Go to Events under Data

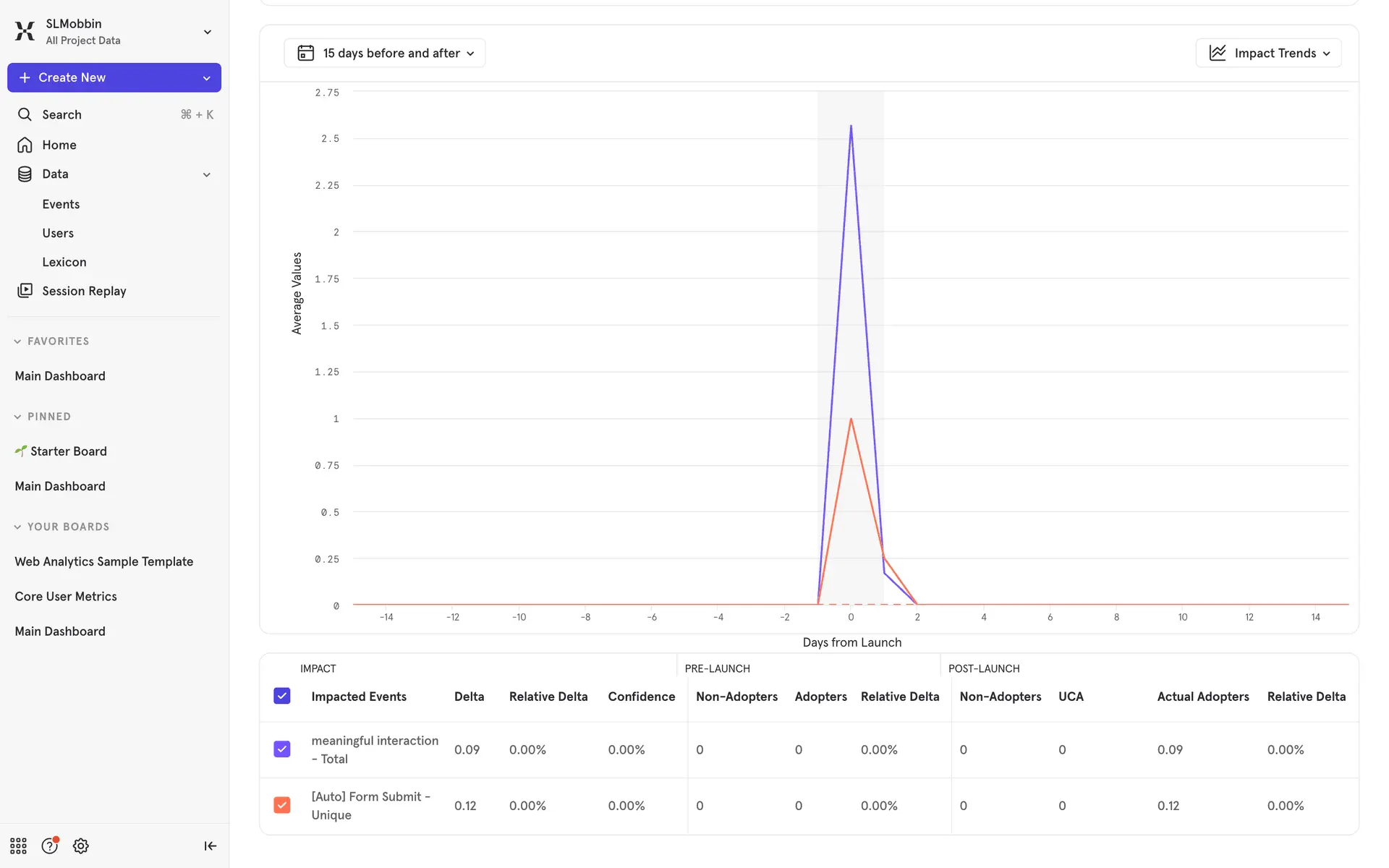[61, 204]
